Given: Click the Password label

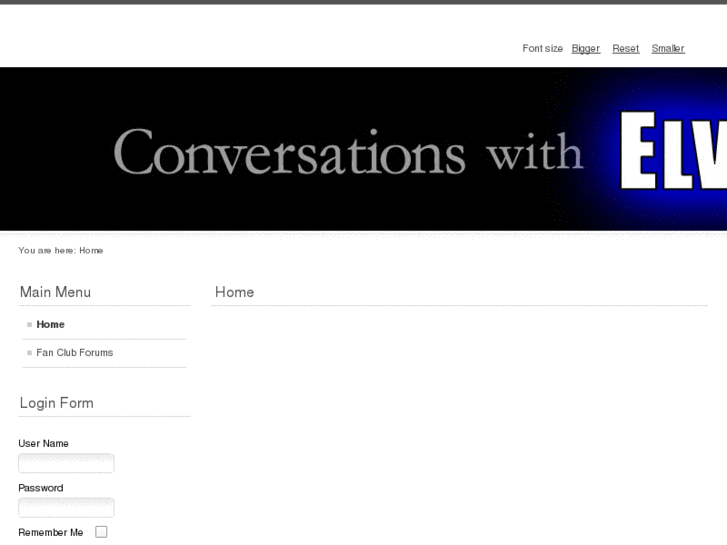Looking at the screenshot, I should [x=41, y=488].
